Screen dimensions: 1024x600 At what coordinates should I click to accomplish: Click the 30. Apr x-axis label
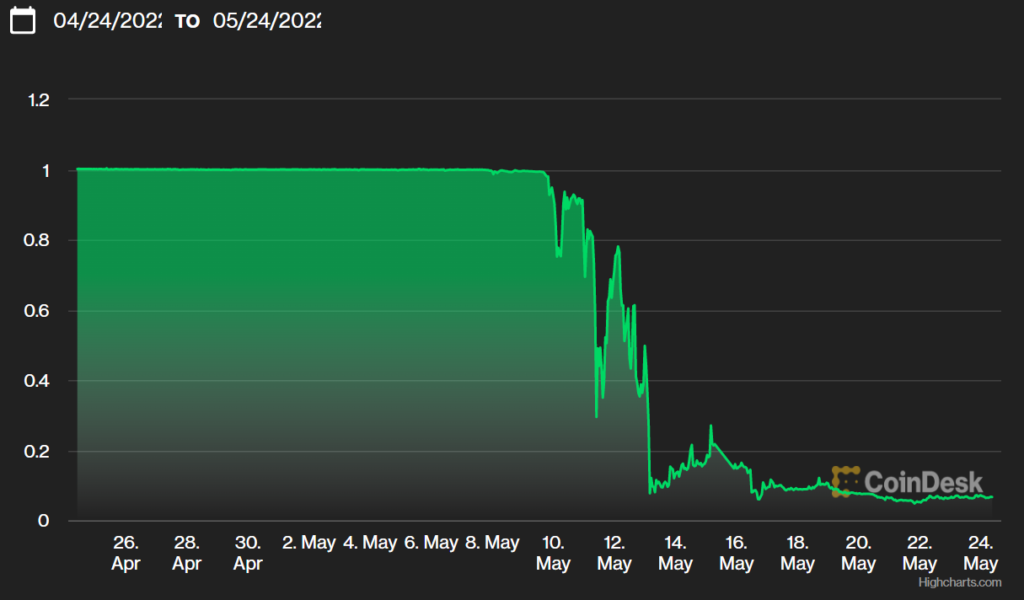247,553
